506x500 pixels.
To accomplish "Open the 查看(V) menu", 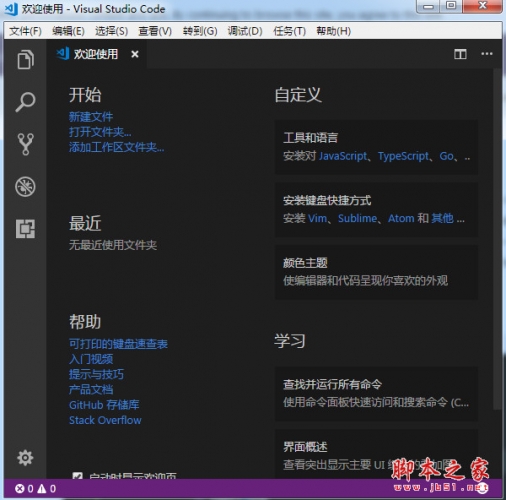I will [155, 31].
